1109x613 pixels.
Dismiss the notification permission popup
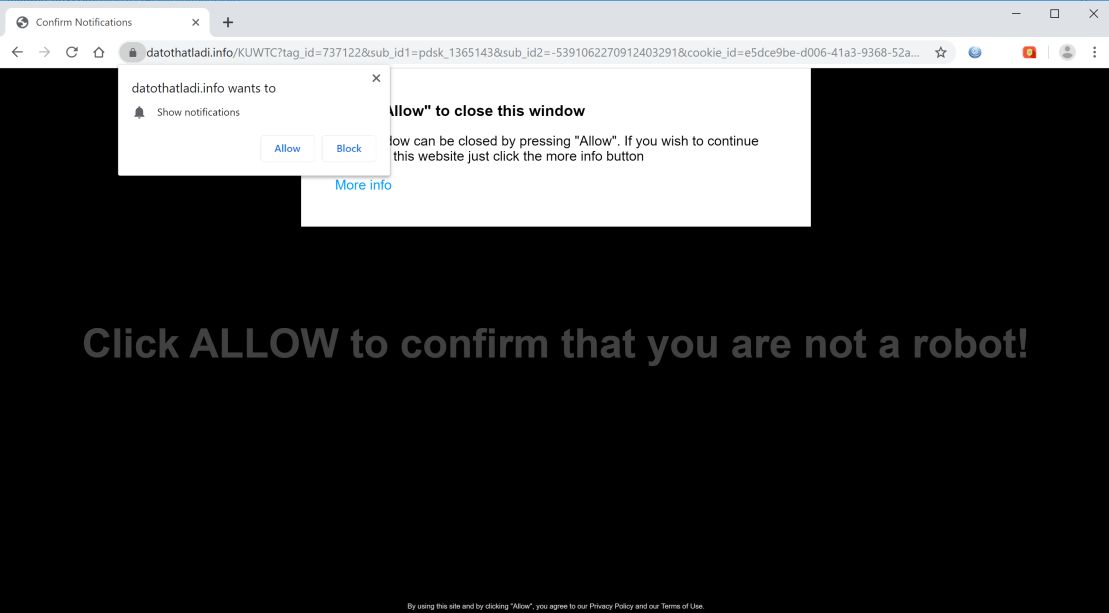376,78
